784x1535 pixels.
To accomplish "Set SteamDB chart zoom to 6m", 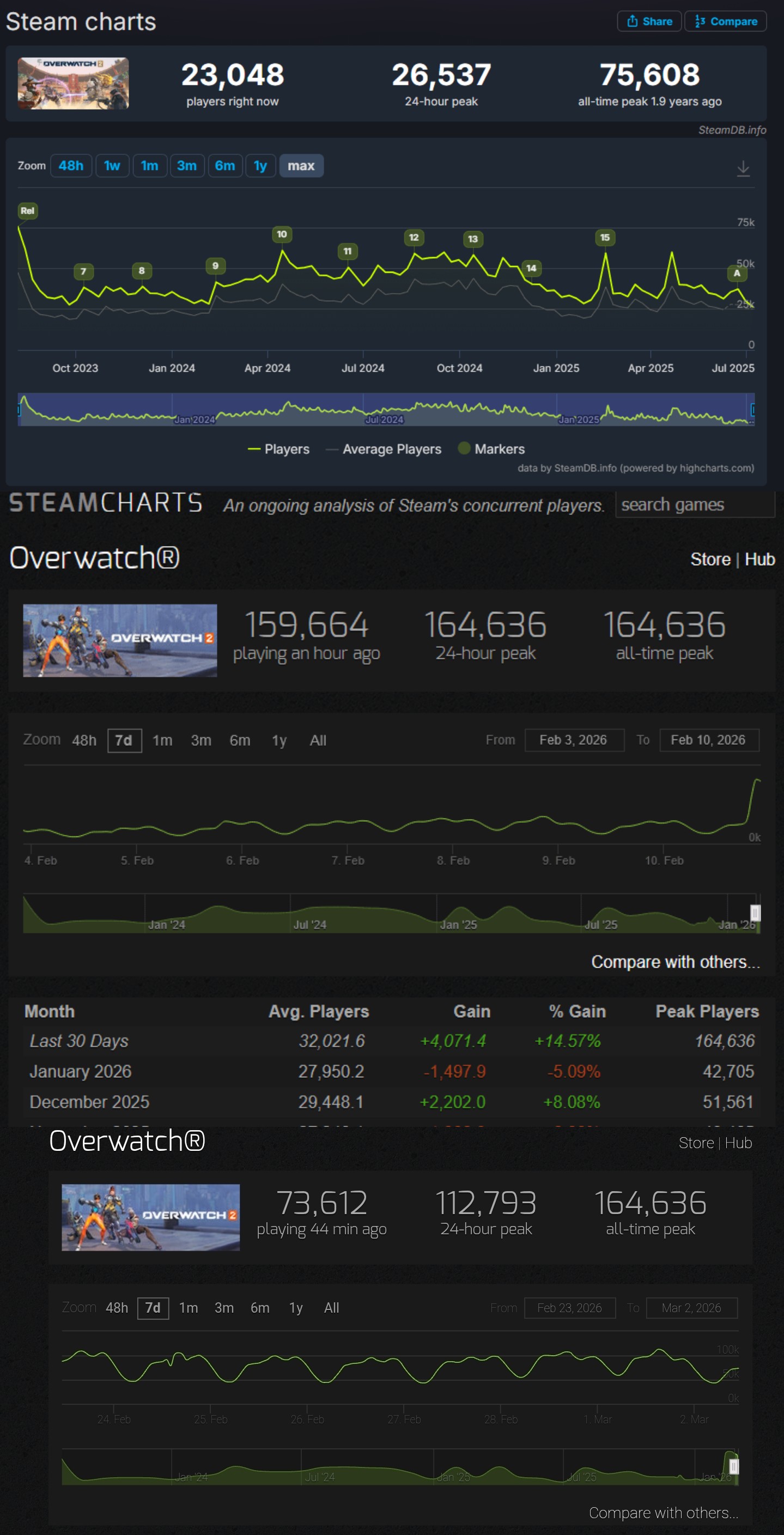I will [224, 166].
